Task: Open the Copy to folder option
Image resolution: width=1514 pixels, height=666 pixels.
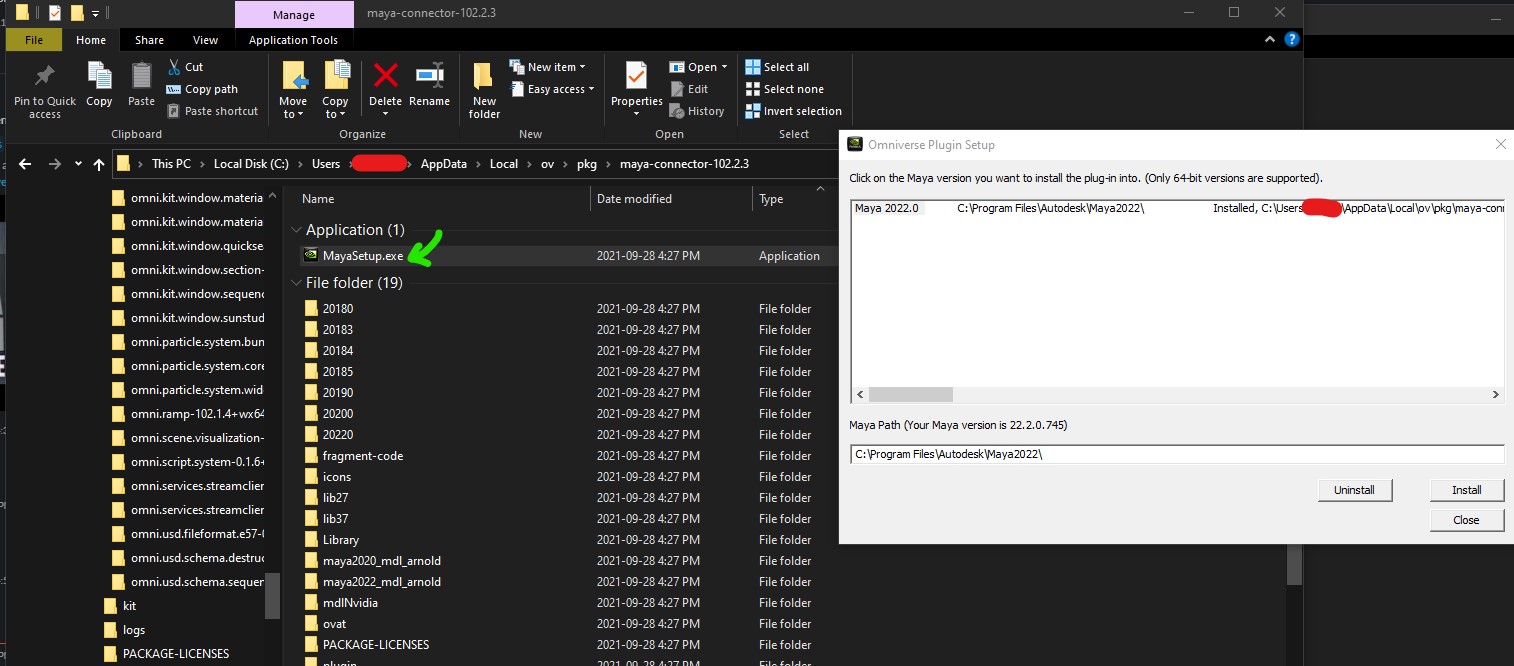Action: (x=336, y=90)
